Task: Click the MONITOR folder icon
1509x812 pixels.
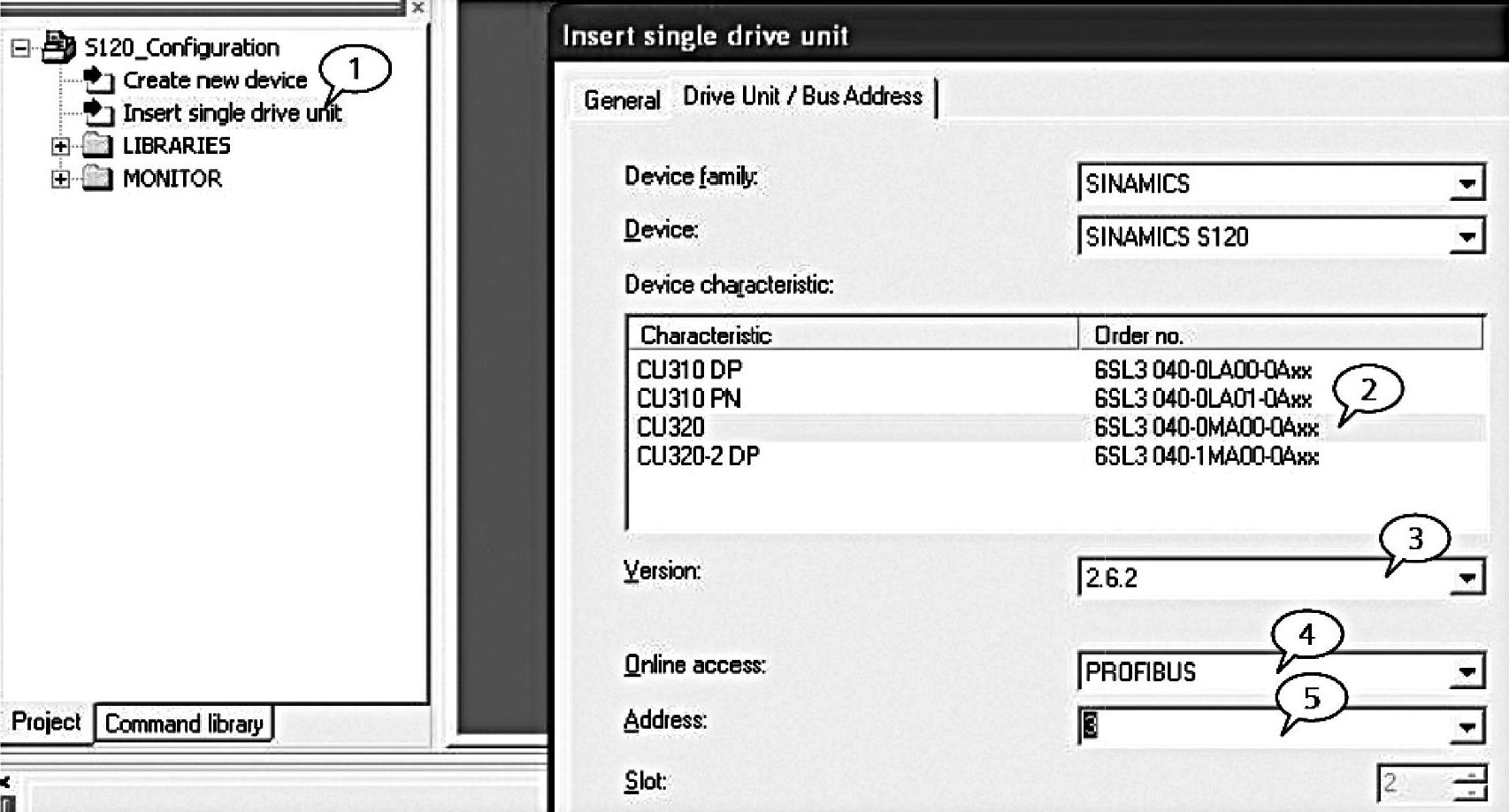Action: (x=96, y=179)
